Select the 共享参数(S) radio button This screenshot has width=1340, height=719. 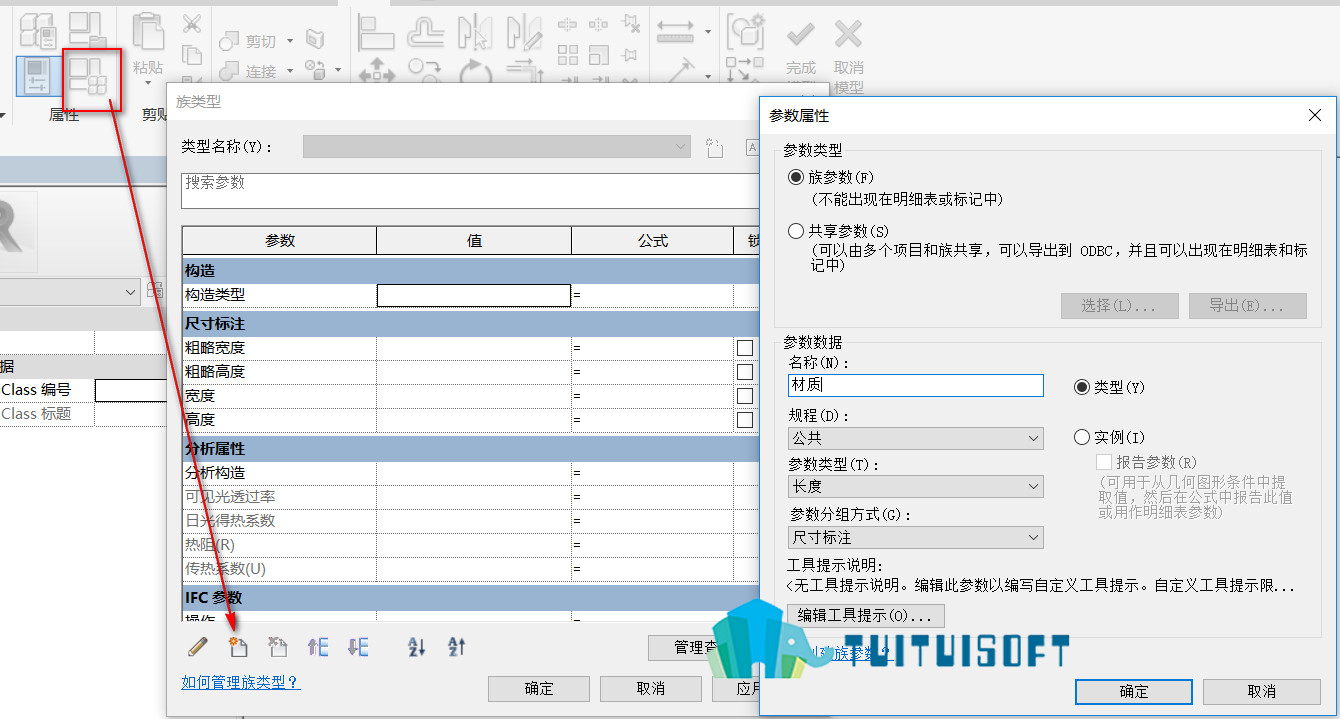point(796,231)
